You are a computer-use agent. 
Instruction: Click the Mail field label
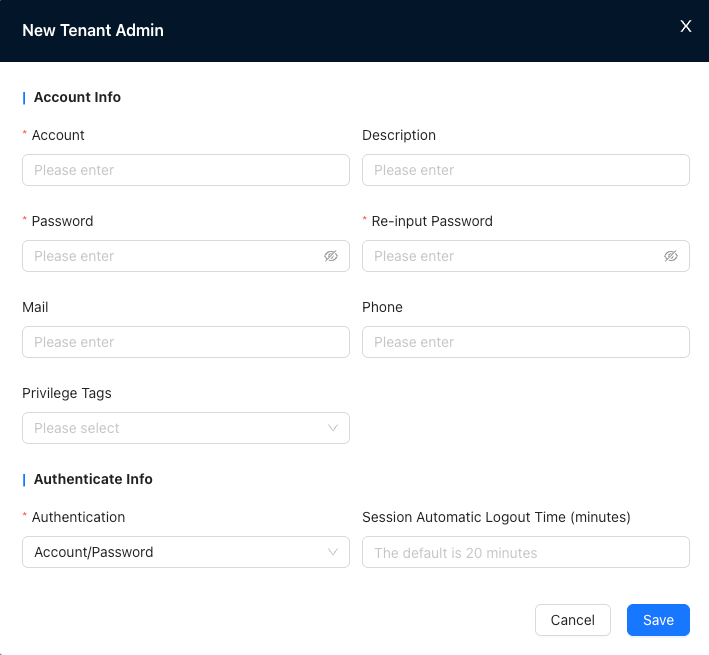coord(35,307)
